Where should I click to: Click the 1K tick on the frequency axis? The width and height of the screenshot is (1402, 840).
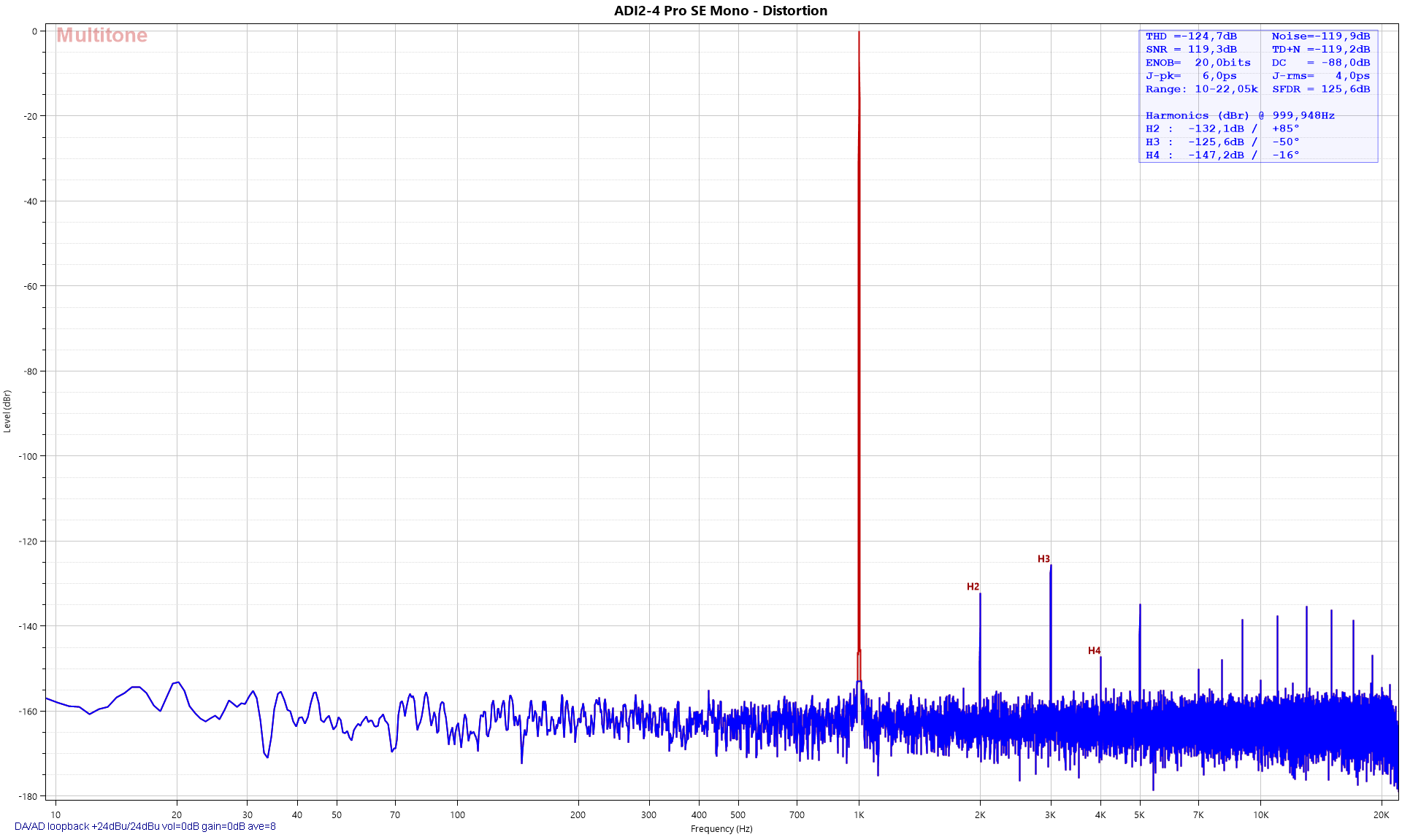click(859, 815)
